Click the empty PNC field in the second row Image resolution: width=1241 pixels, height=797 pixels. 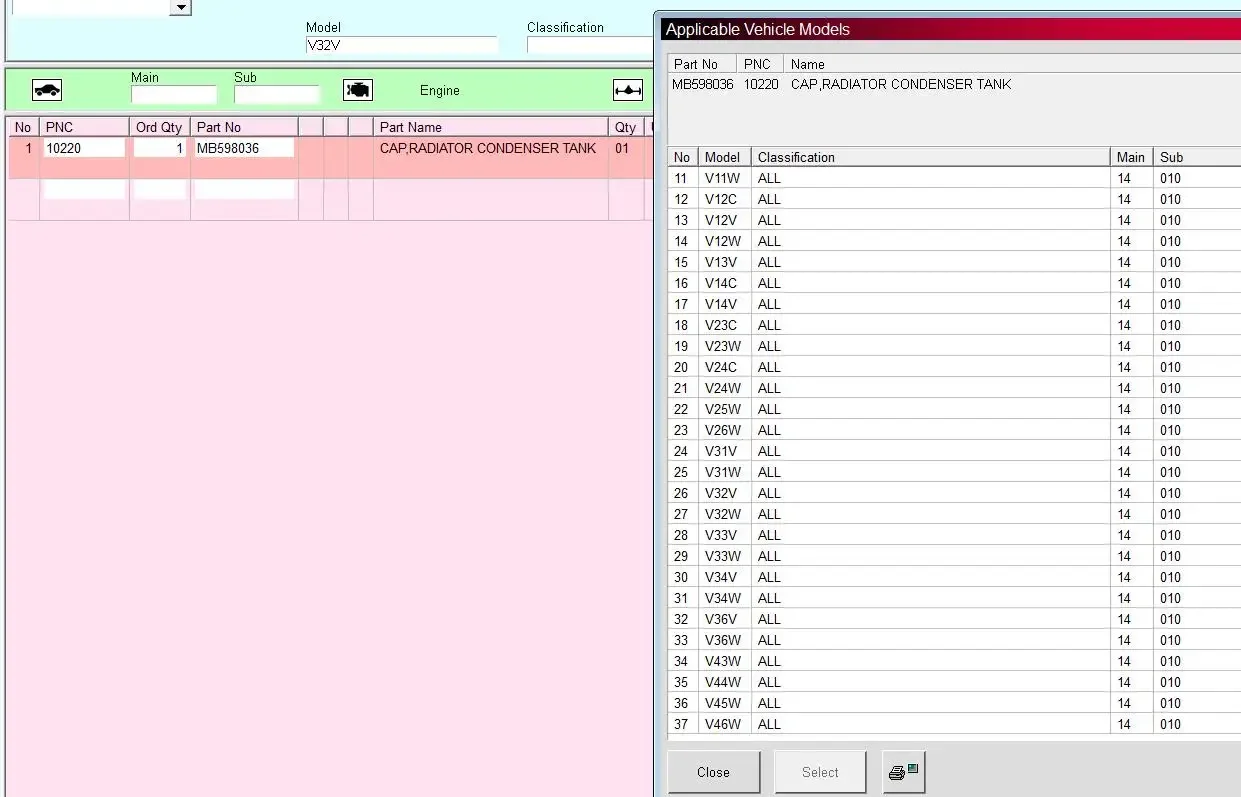coord(84,190)
